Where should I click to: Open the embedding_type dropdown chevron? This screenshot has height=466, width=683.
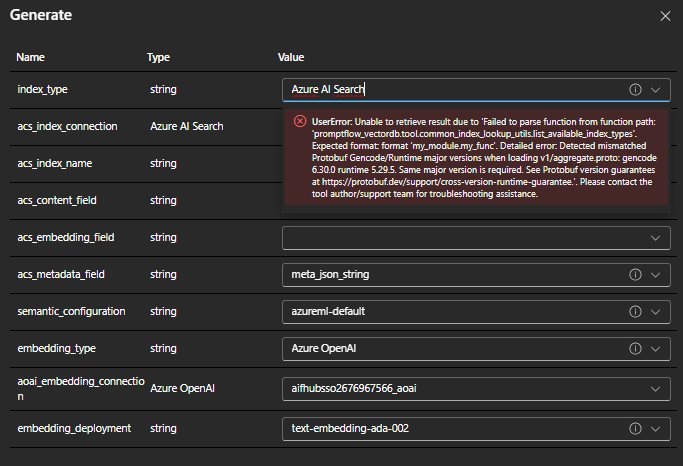655,349
